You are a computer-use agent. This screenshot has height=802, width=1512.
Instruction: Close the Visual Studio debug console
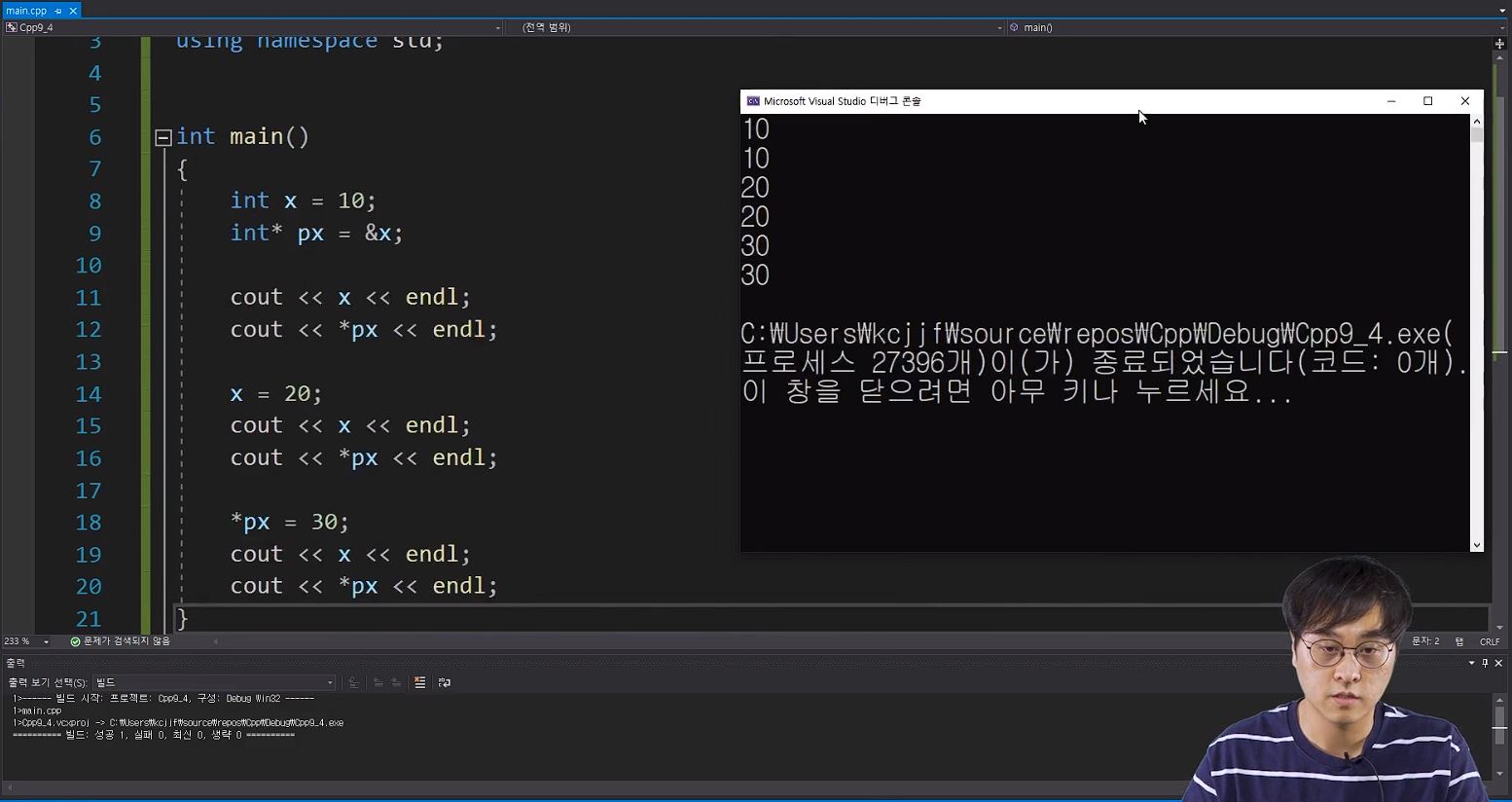click(1465, 101)
